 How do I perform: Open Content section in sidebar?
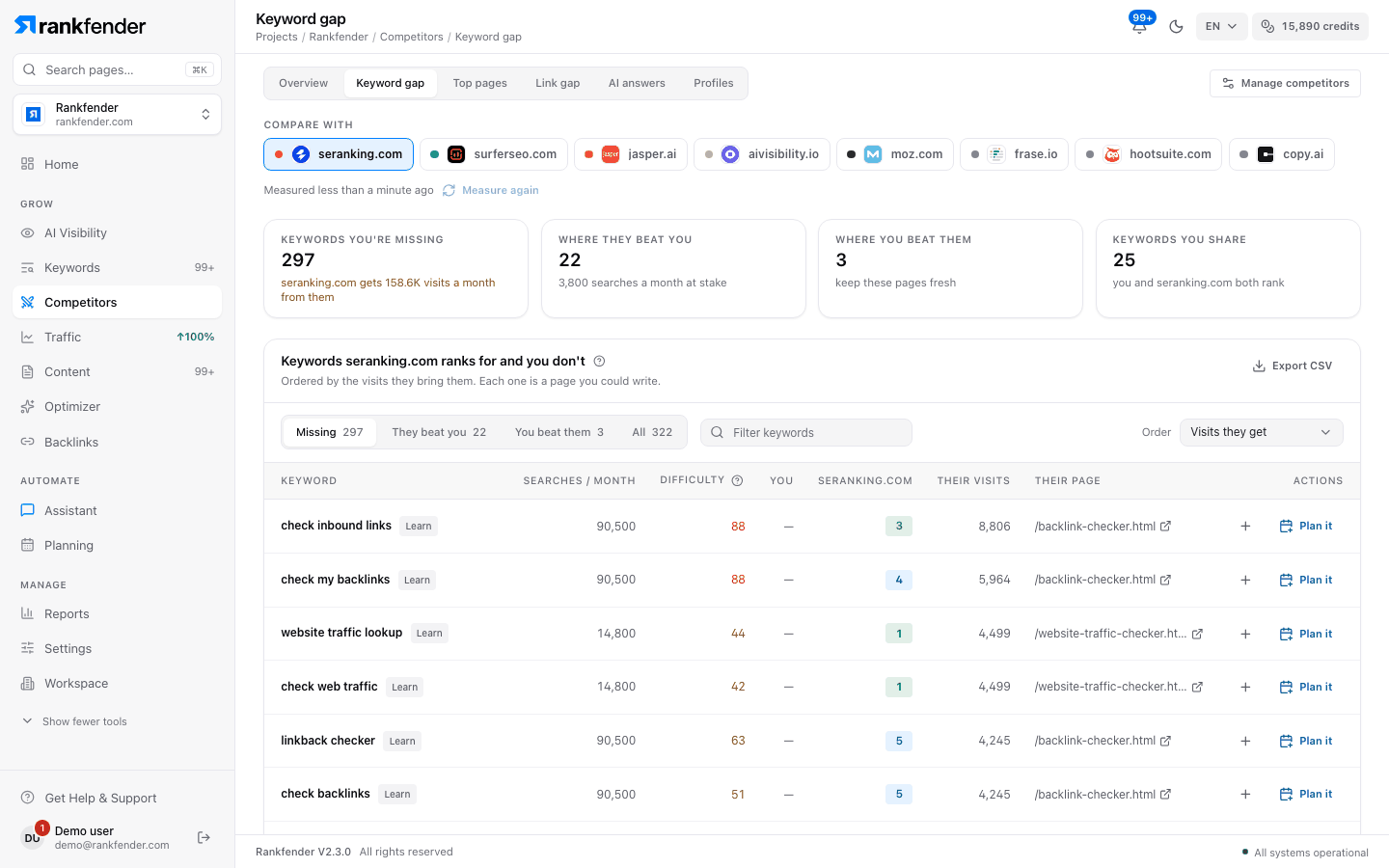coord(117,371)
